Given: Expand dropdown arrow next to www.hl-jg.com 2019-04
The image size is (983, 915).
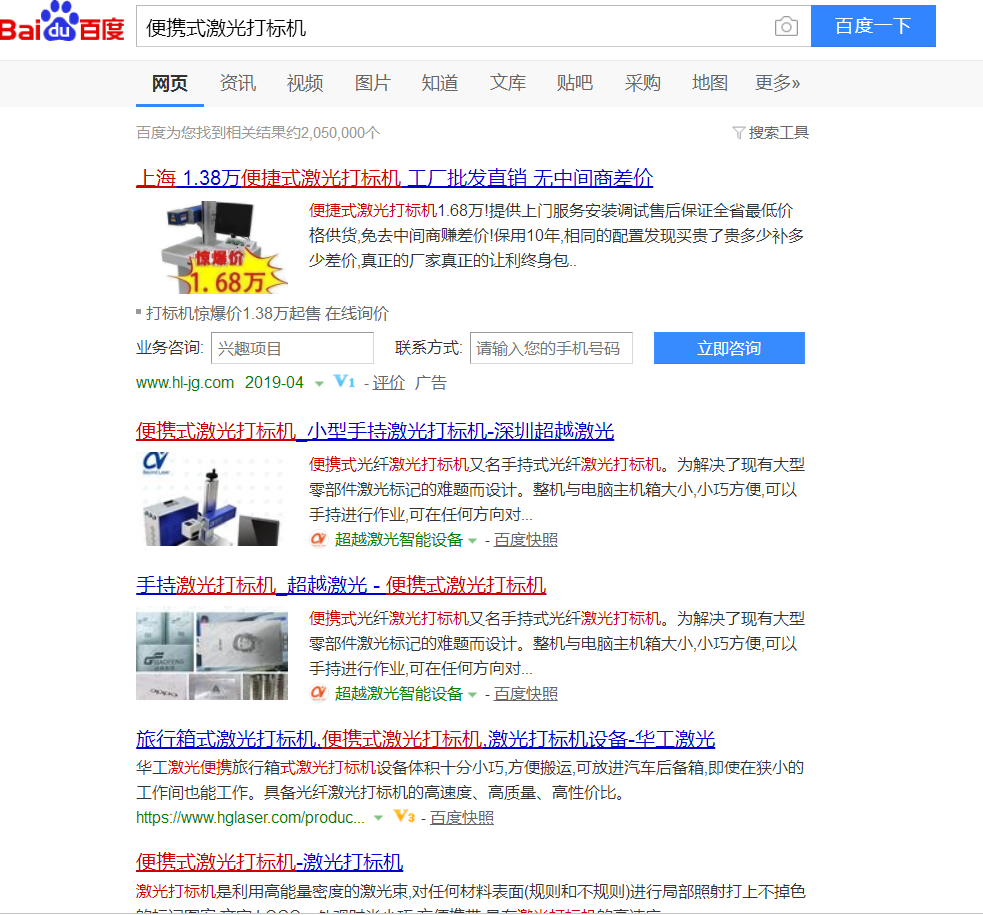Looking at the screenshot, I should pyautogui.click(x=319, y=384).
